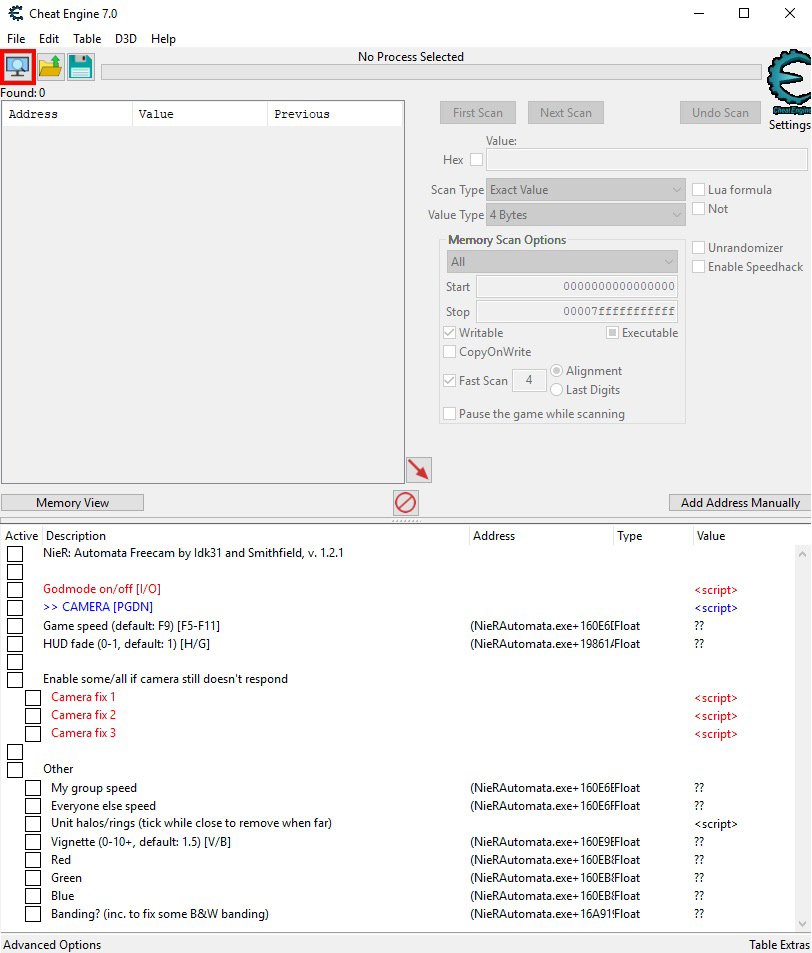Viewport: 812px width, 953px height.
Task: Click the cheat table scrollbar down arrow
Action: [802, 923]
